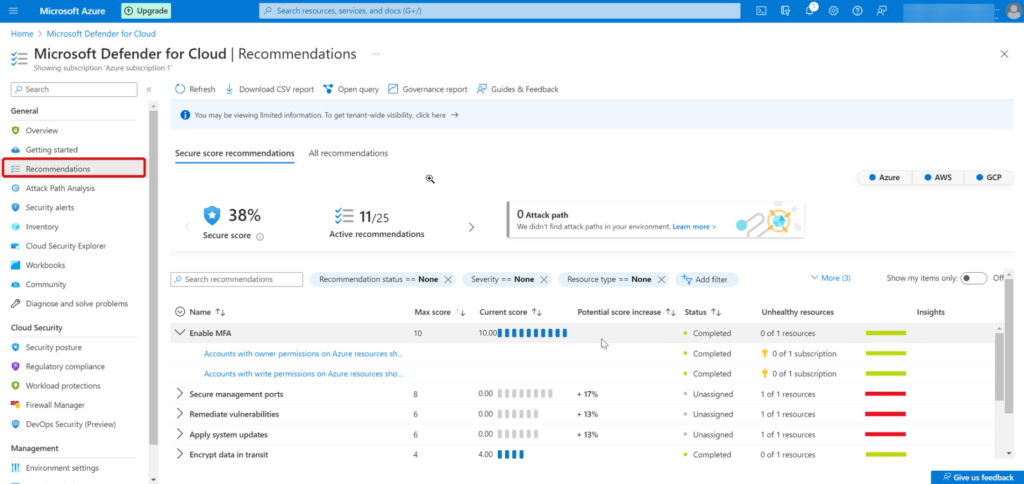The image size is (1024, 484).
Task: Open the notifications bell
Action: [x=810, y=11]
